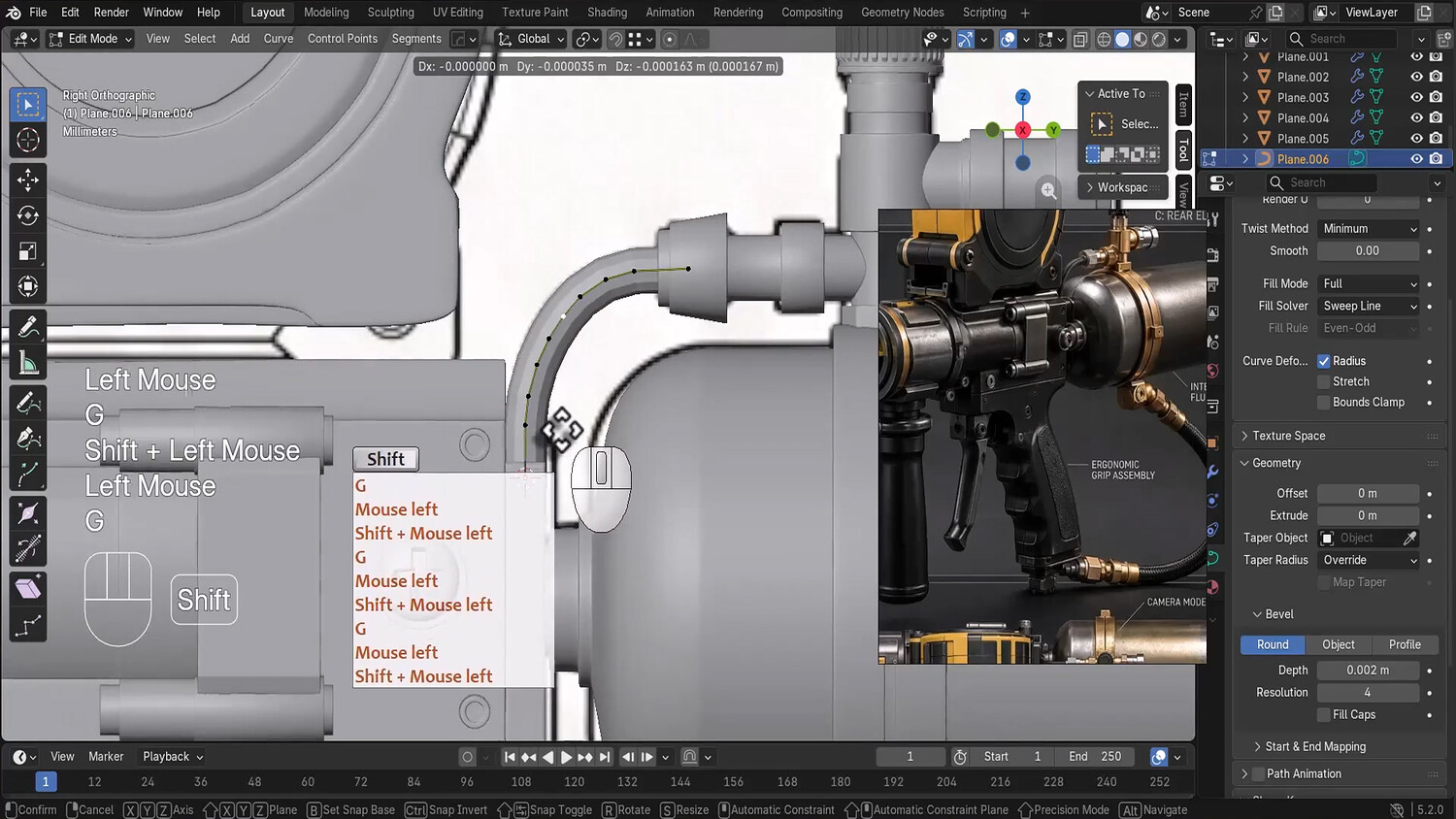The height and width of the screenshot is (819, 1456).
Task: Select the Profile bevel mode button
Action: click(x=1405, y=644)
